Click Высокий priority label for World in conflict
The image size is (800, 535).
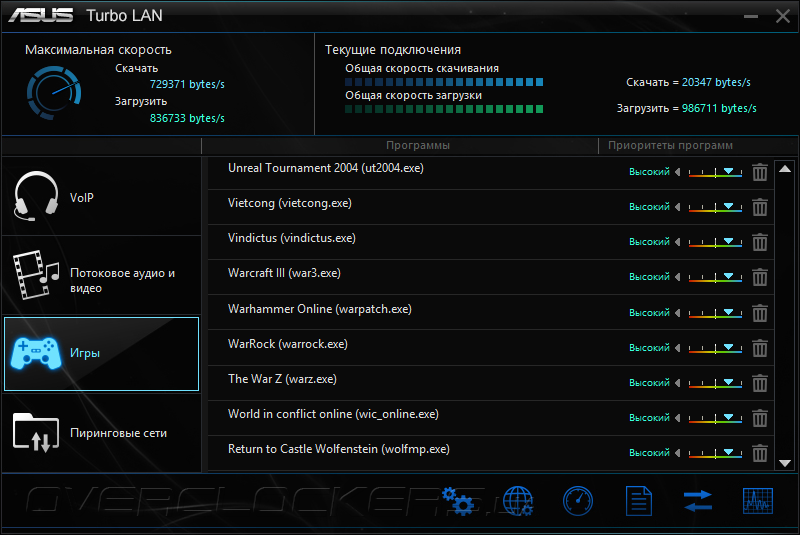(649, 418)
